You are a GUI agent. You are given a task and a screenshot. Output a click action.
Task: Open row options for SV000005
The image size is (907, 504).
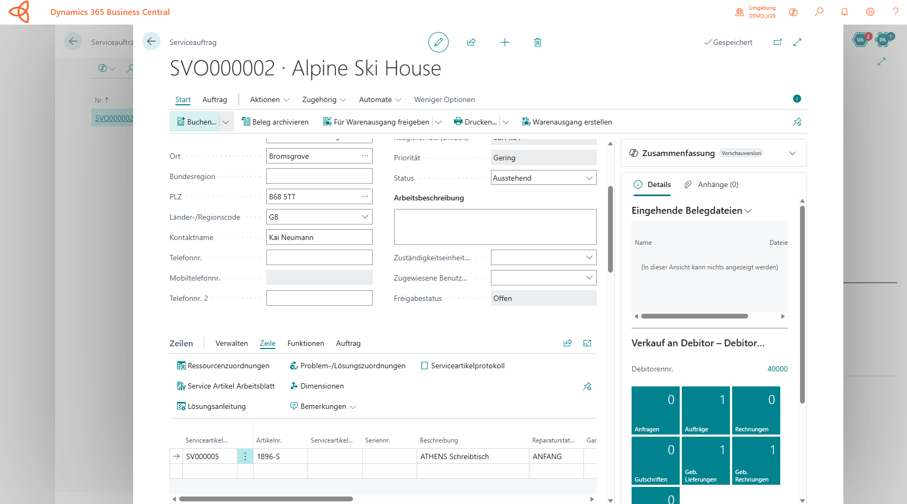(x=245, y=457)
